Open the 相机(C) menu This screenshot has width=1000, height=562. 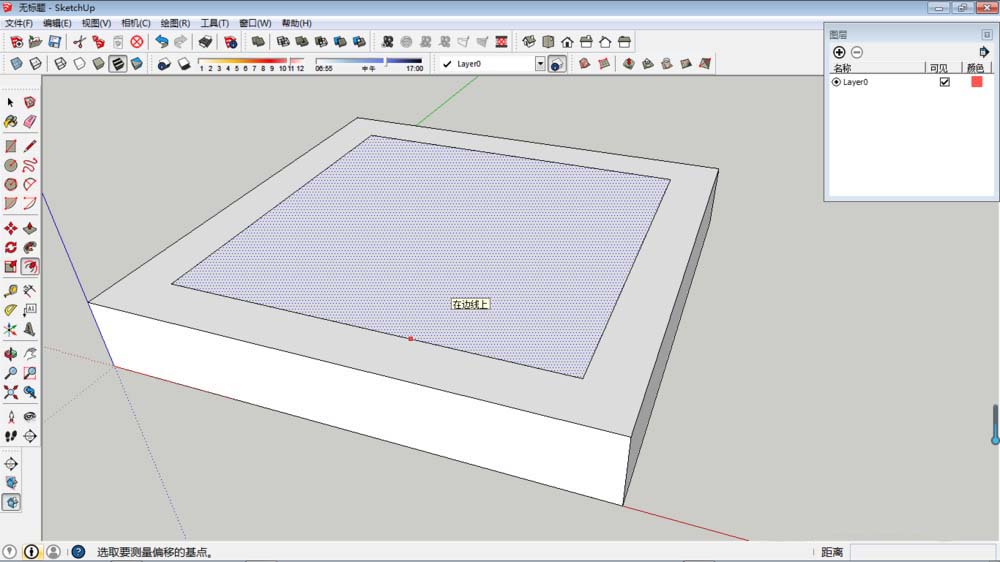tap(135, 23)
